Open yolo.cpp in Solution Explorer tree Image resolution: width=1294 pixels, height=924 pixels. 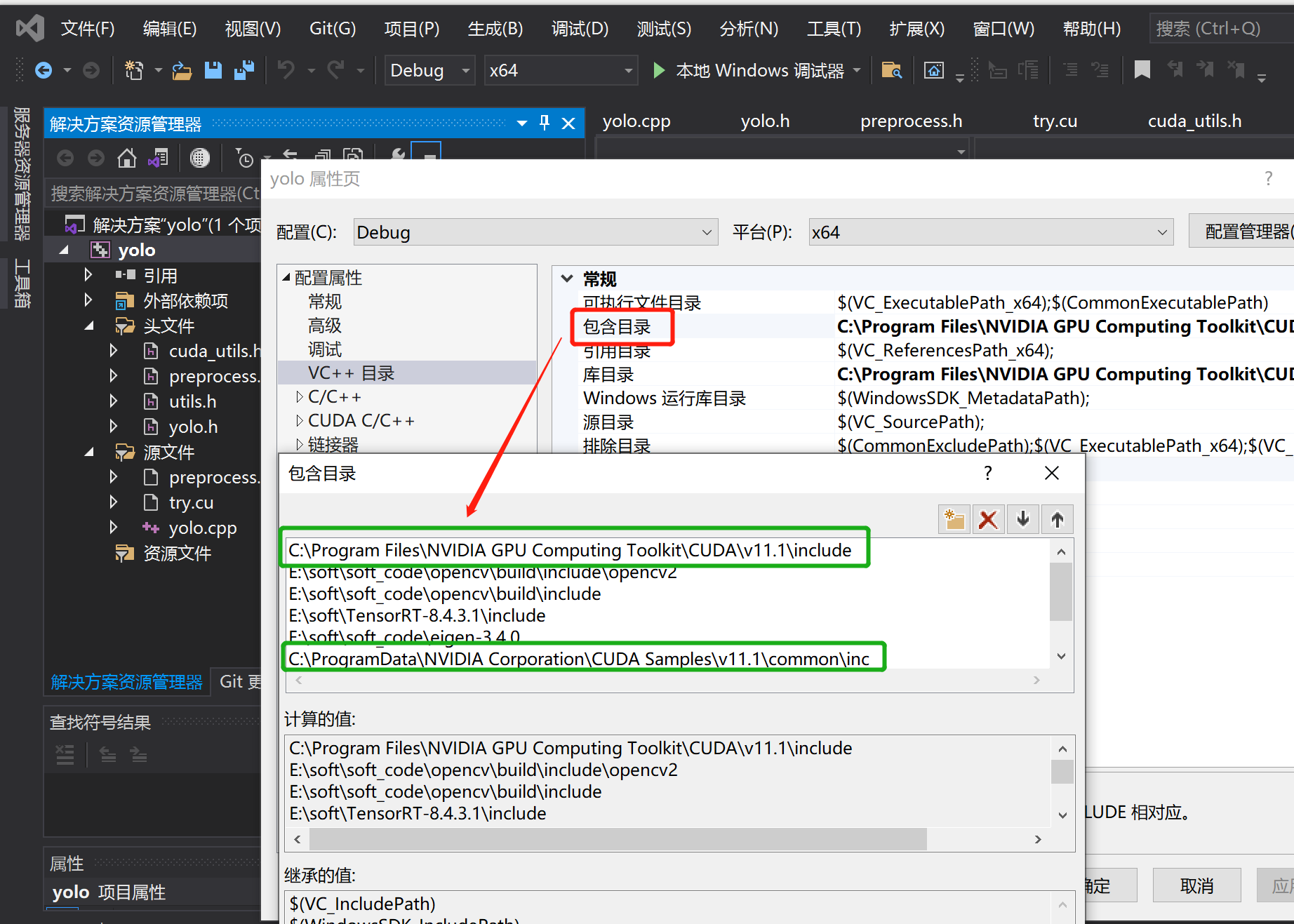202,528
